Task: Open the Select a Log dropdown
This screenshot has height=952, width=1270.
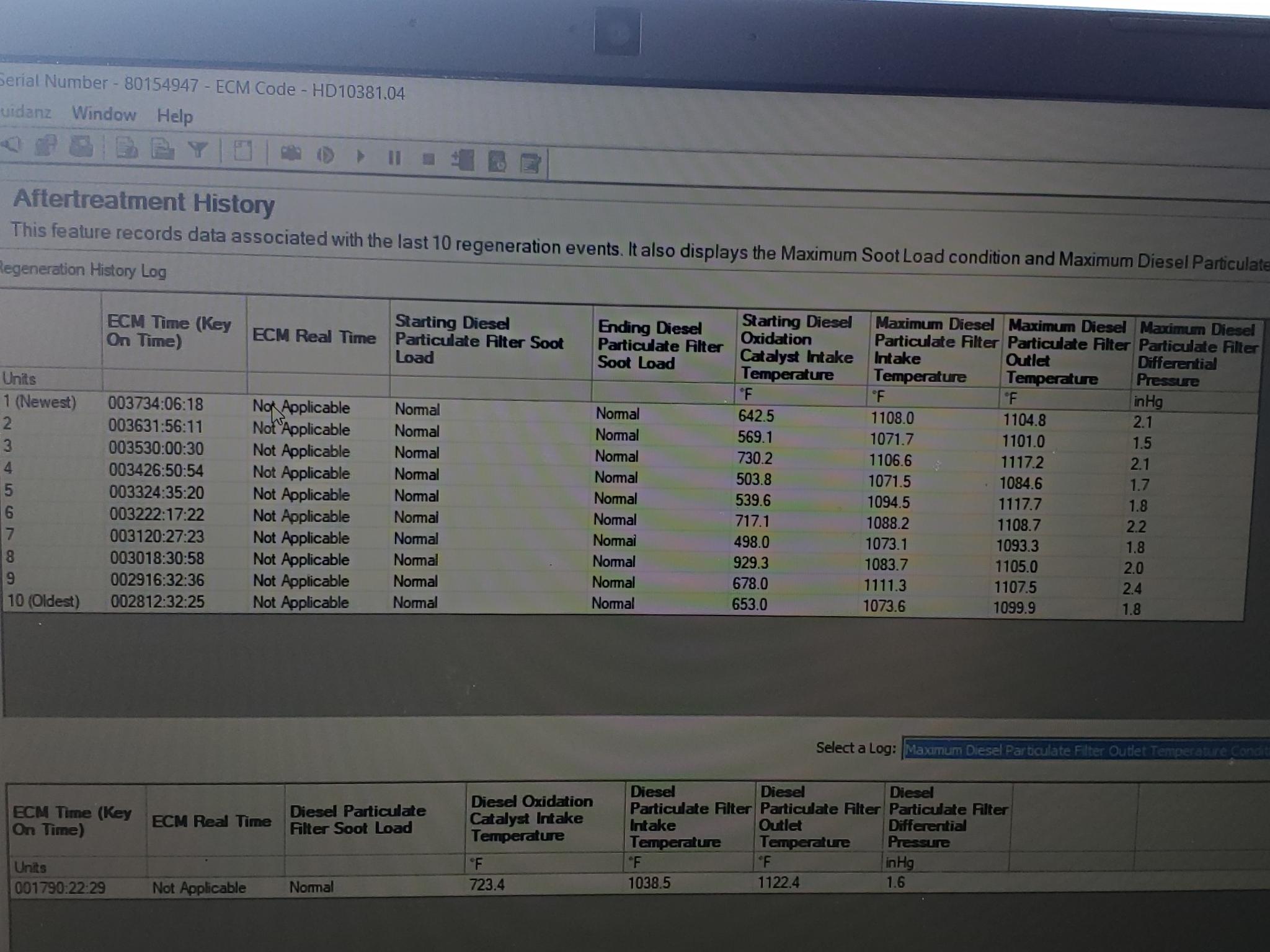Action: pos(1085,750)
